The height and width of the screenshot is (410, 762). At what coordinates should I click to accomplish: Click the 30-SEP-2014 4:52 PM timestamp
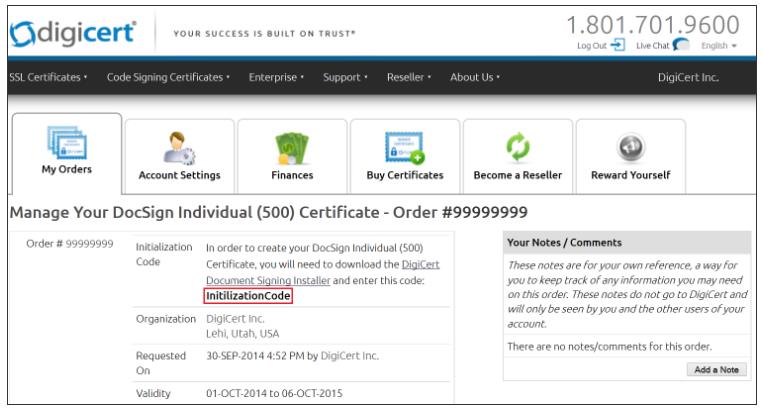point(255,356)
